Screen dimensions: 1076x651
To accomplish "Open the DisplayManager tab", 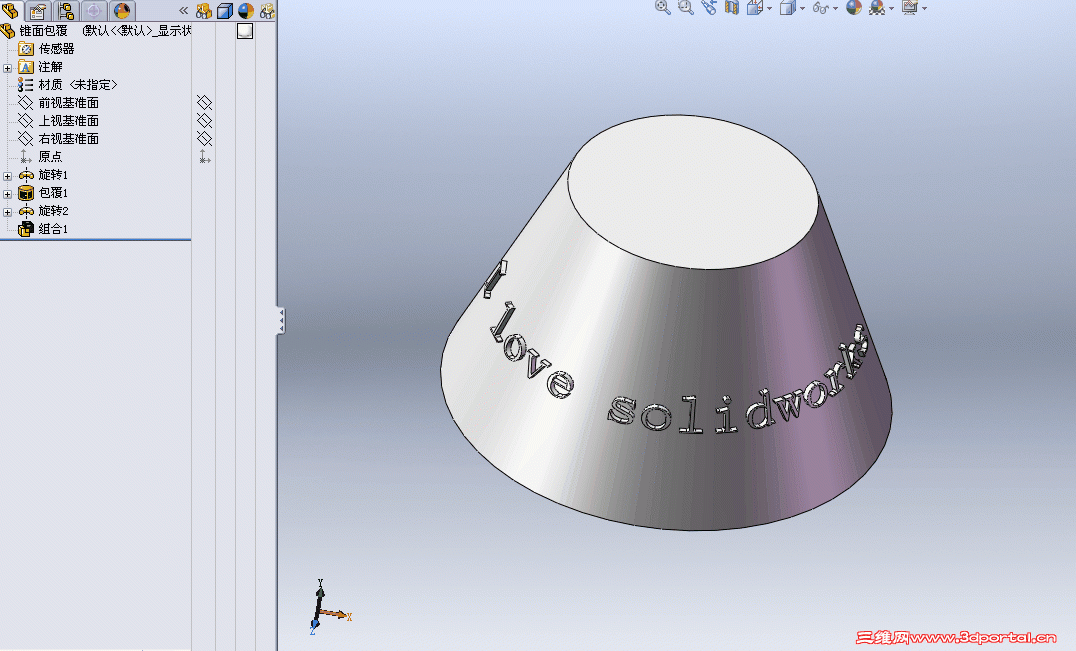I will pyautogui.click(x=122, y=10).
